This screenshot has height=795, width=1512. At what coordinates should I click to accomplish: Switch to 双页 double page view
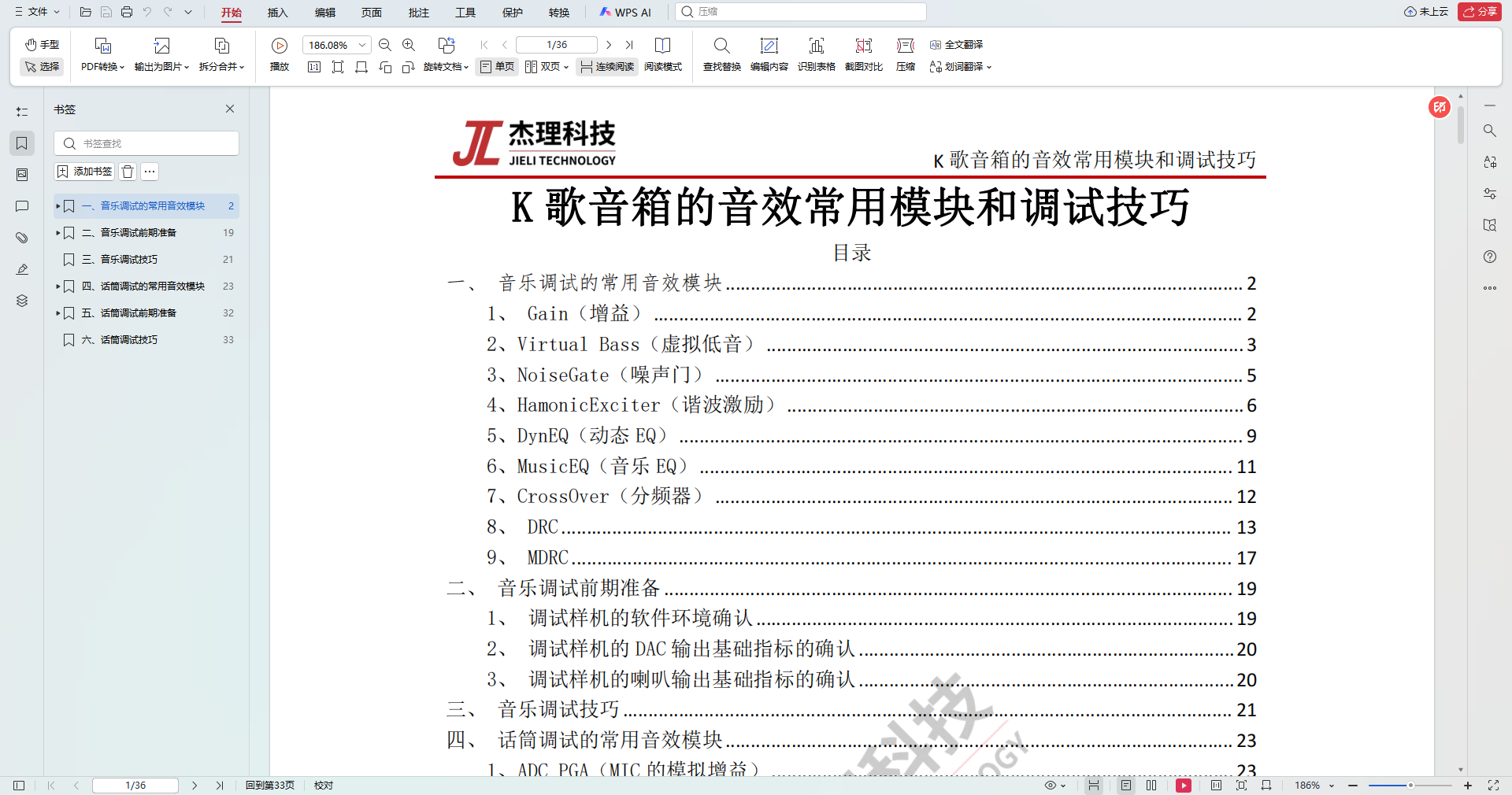point(547,67)
